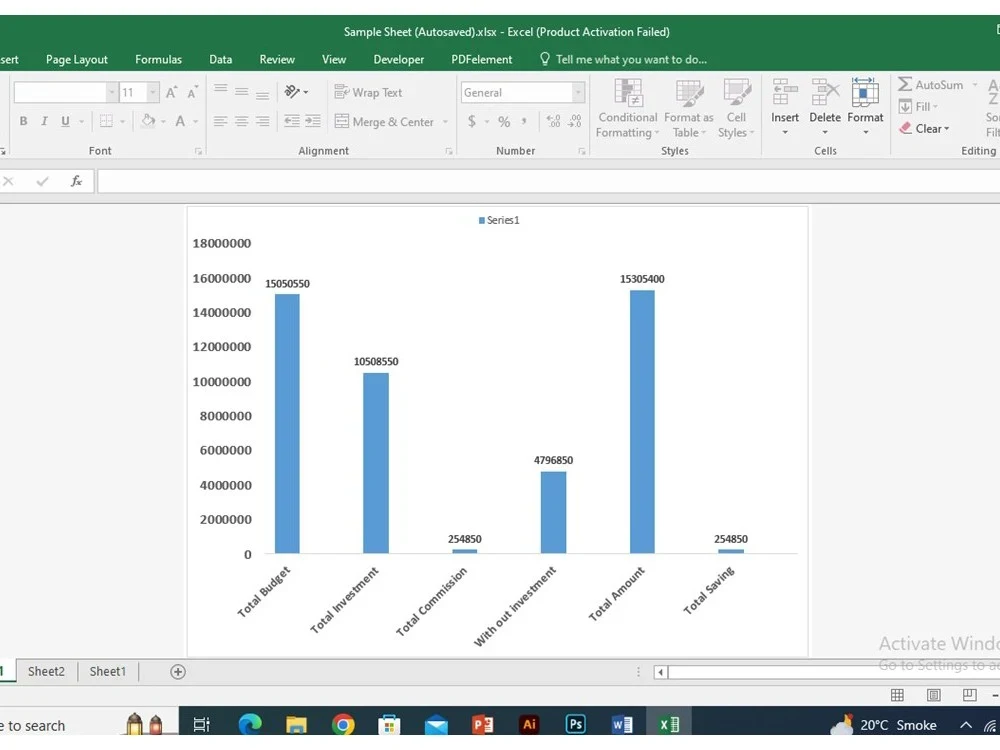Screen dimensions: 1000x750
Task: Switch to the Data tab
Action: pos(221,59)
